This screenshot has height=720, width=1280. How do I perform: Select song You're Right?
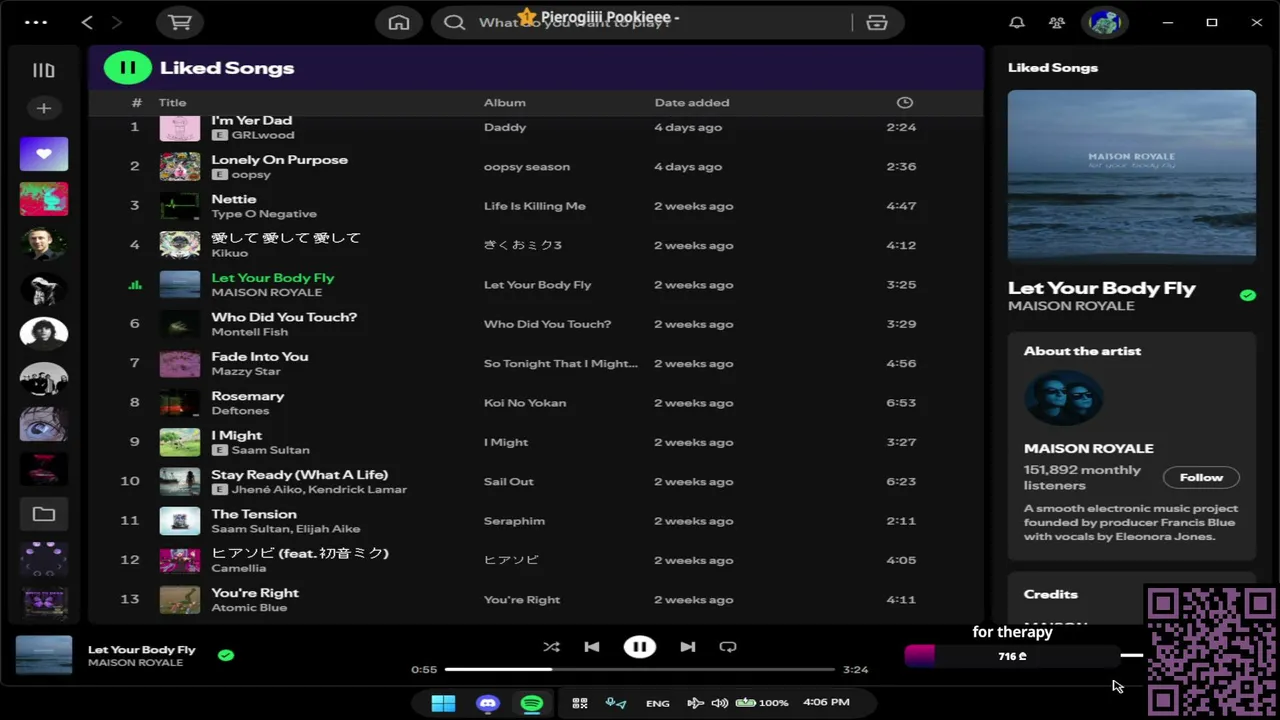(x=255, y=593)
